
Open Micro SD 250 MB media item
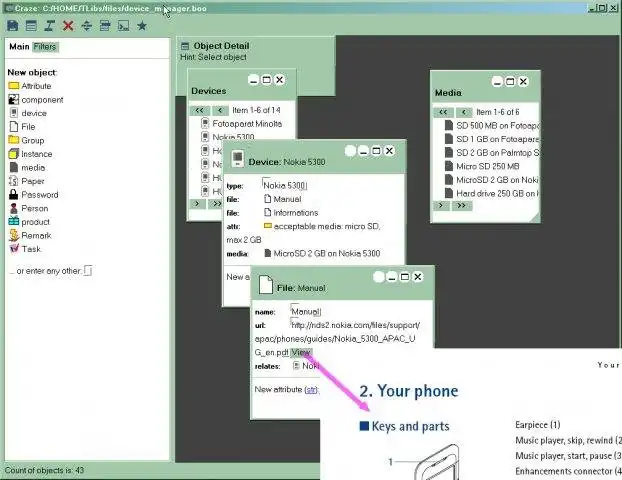click(x=482, y=166)
